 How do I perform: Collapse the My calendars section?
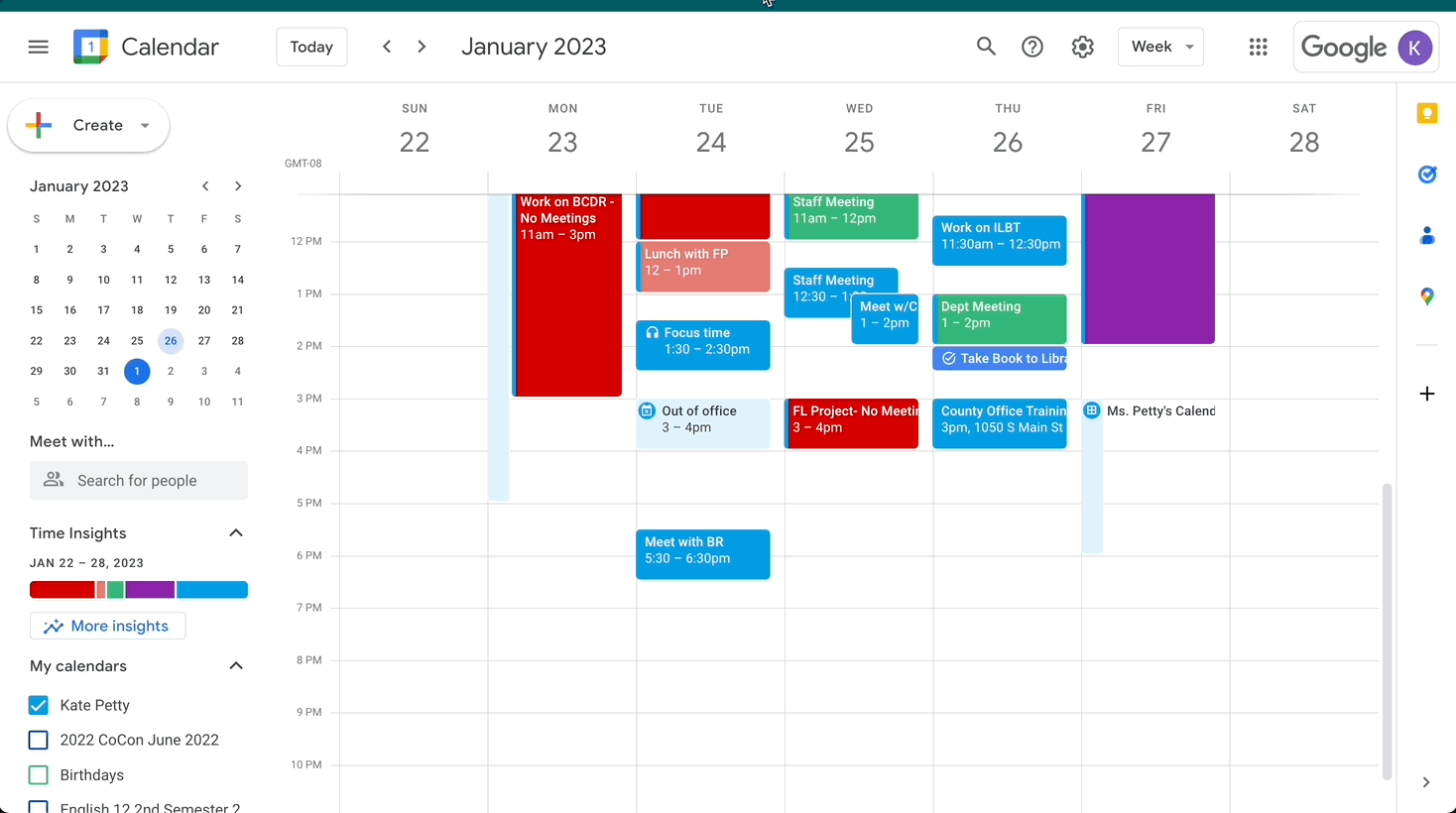pos(236,666)
